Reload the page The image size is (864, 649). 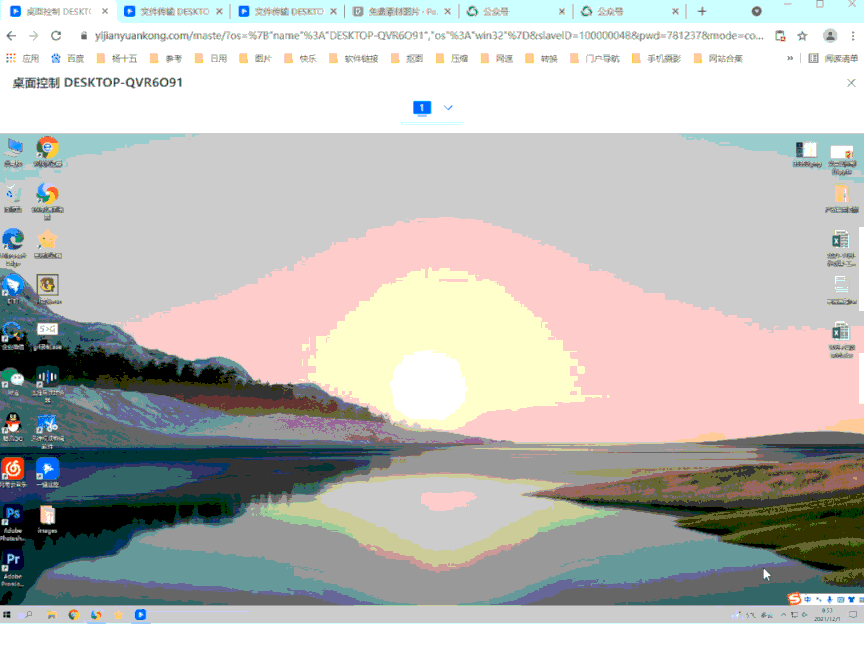(56, 35)
